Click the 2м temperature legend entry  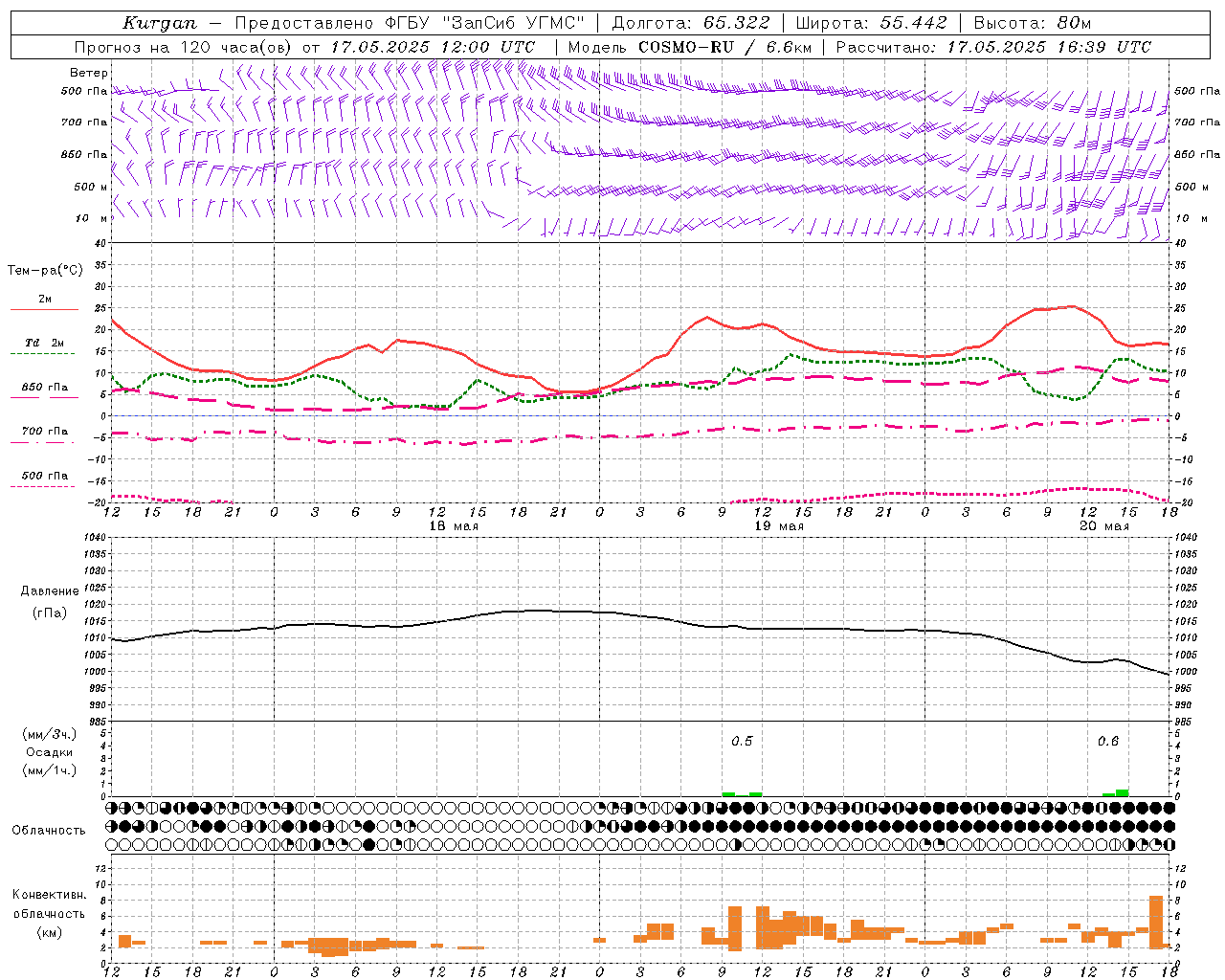click(x=45, y=300)
